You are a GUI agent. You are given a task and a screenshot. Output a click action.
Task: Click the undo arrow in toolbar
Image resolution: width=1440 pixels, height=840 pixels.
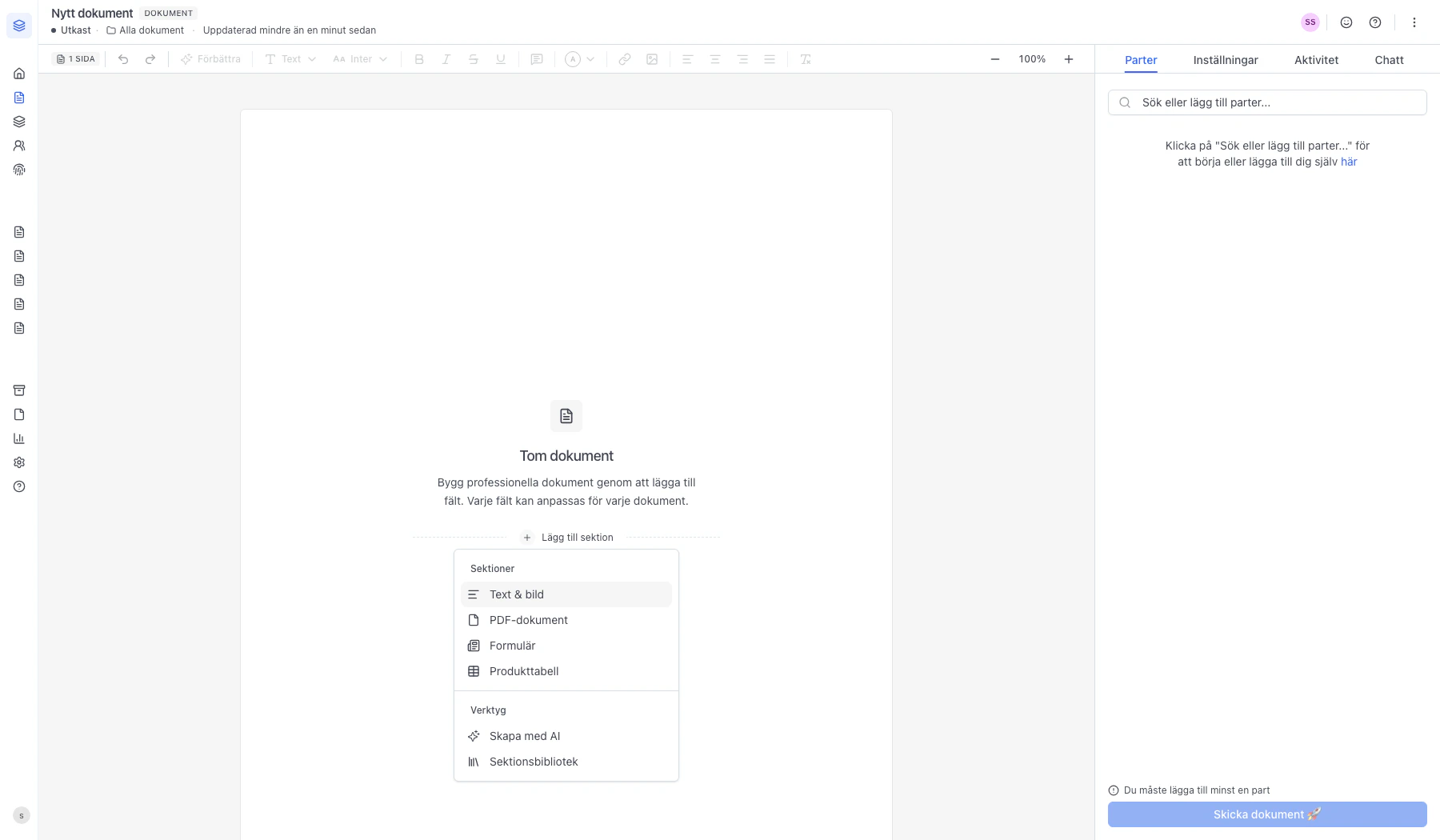[123, 59]
